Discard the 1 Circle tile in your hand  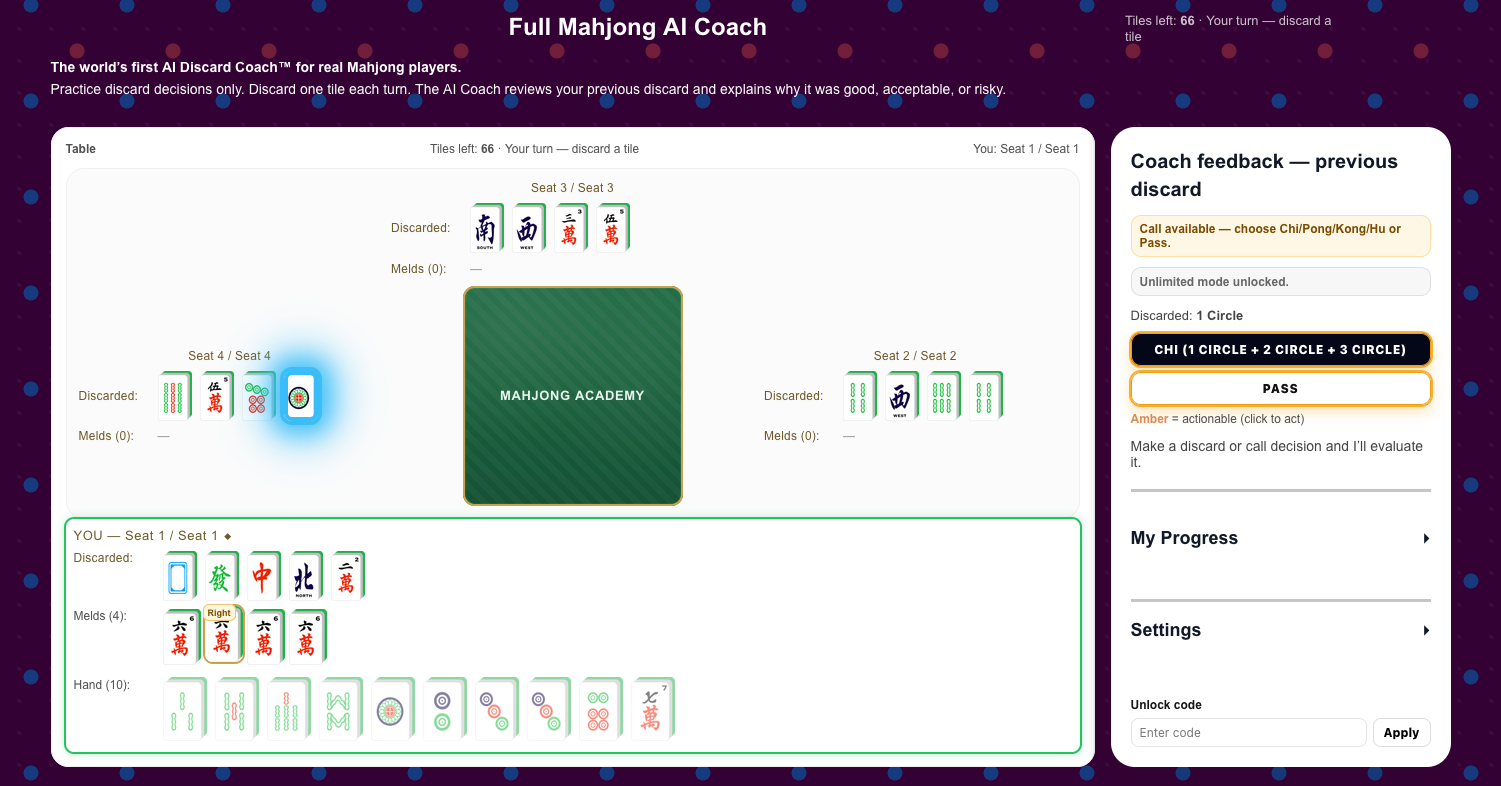tap(392, 709)
